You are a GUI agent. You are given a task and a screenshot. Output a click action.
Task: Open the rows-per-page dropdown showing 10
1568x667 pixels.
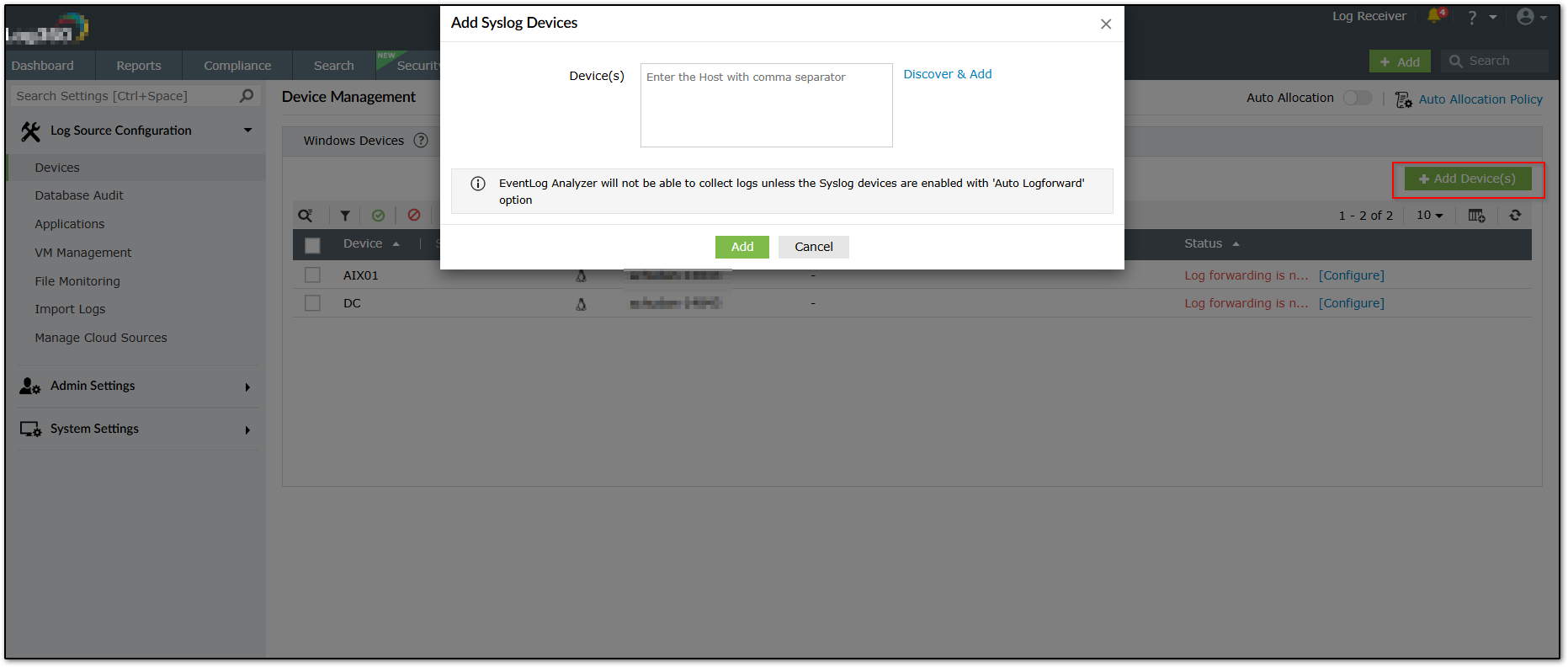coord(1429,216)
